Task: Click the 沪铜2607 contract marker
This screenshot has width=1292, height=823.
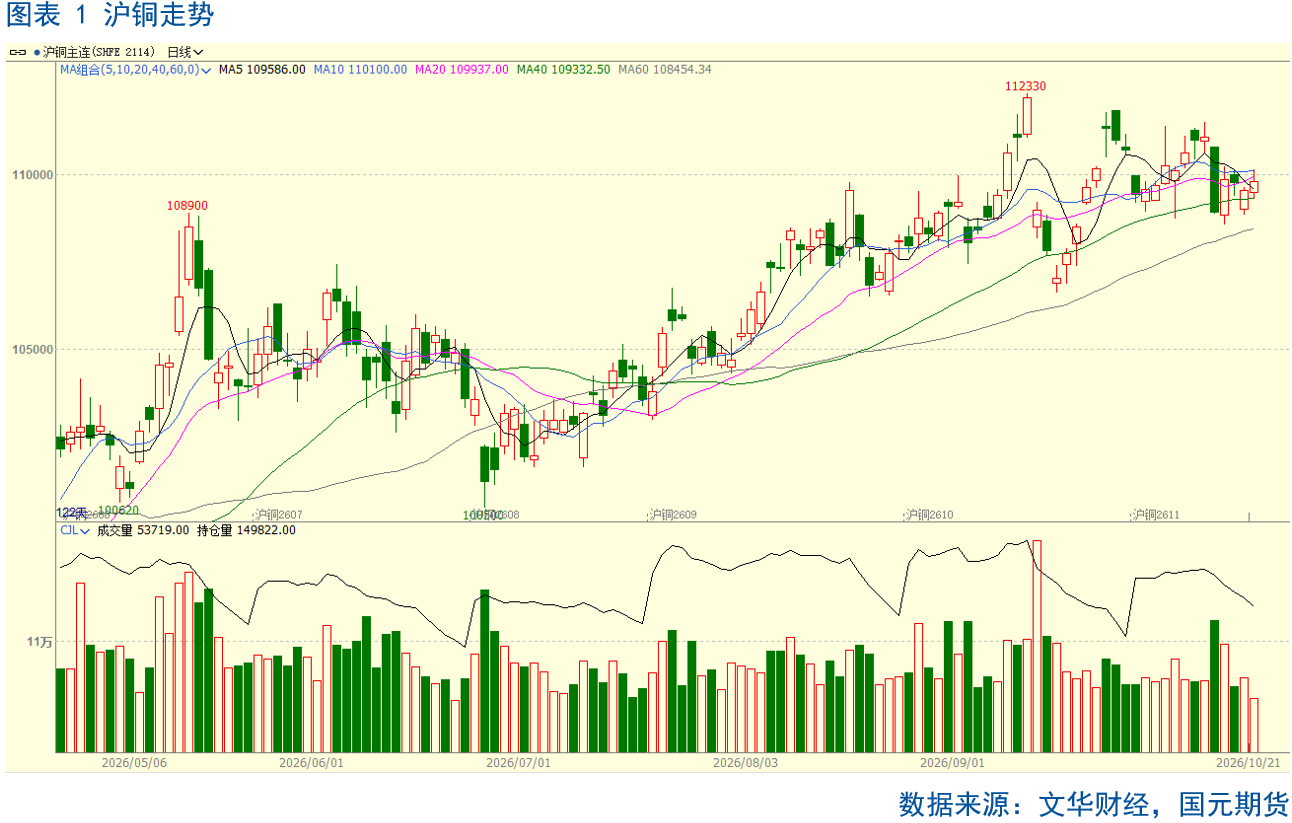Action: tap(277, 514)
